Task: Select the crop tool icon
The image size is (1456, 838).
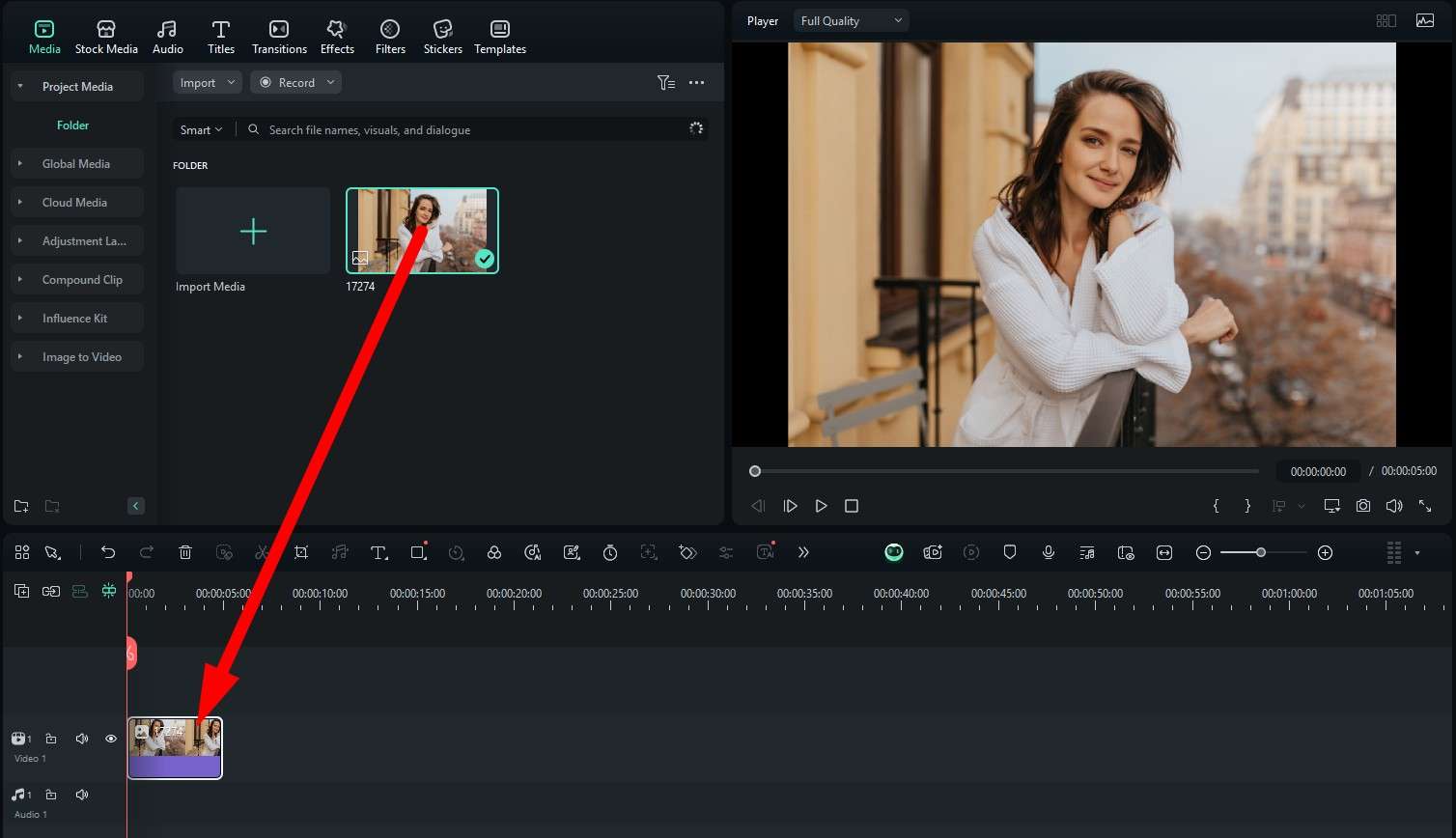Action: coord(301,552)
